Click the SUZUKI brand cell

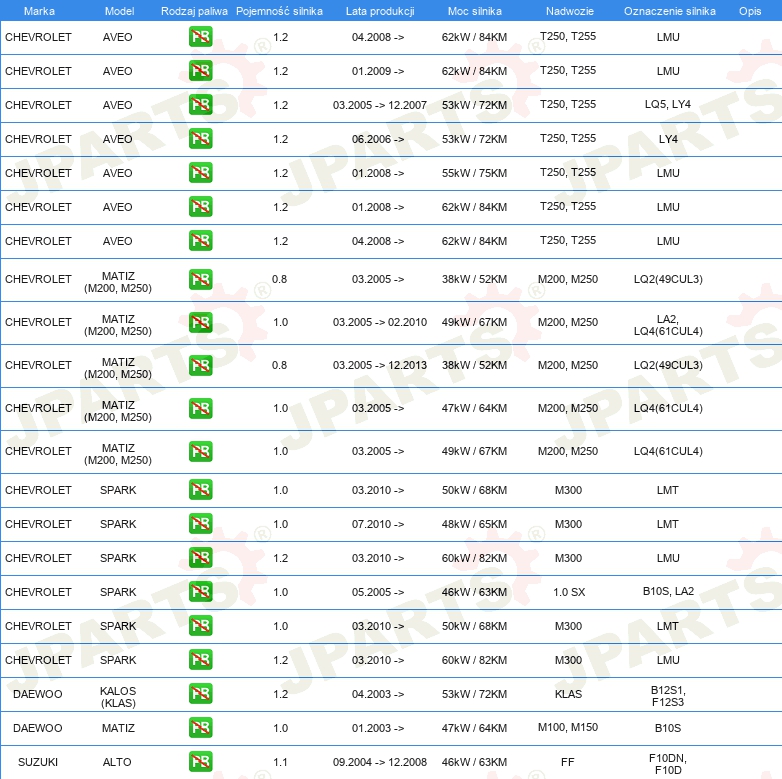pyautogui.click(x=38, y=762)
